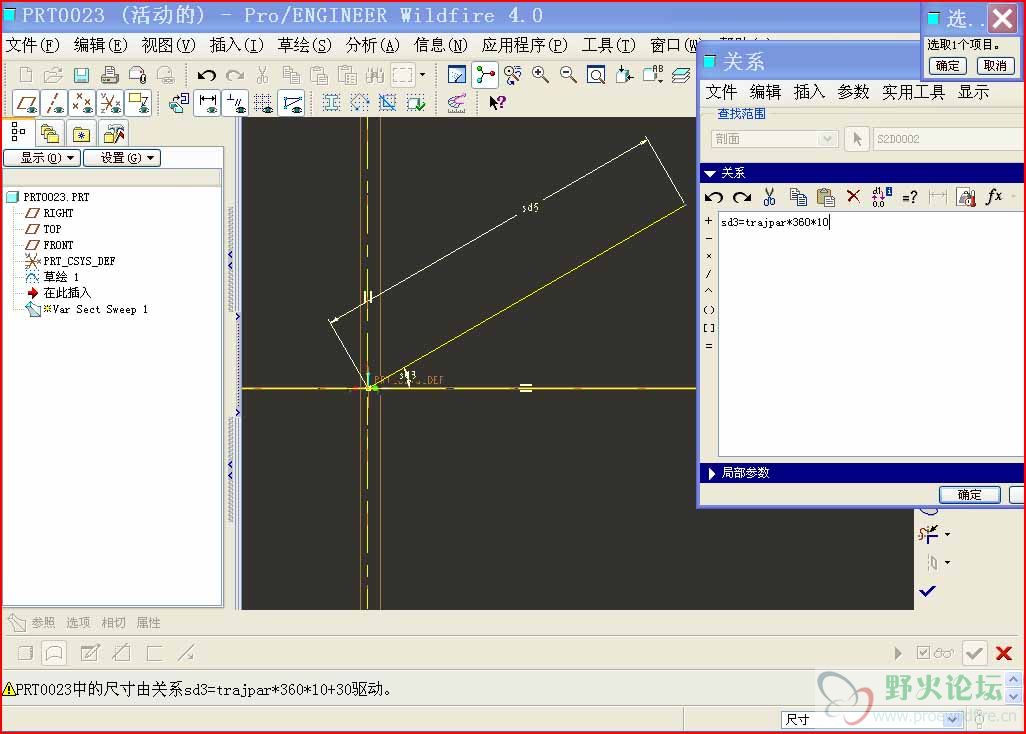1026x734 pixels.
Task: Open the 显示(O) dropdown in model tree
Action: click(43, 158)
